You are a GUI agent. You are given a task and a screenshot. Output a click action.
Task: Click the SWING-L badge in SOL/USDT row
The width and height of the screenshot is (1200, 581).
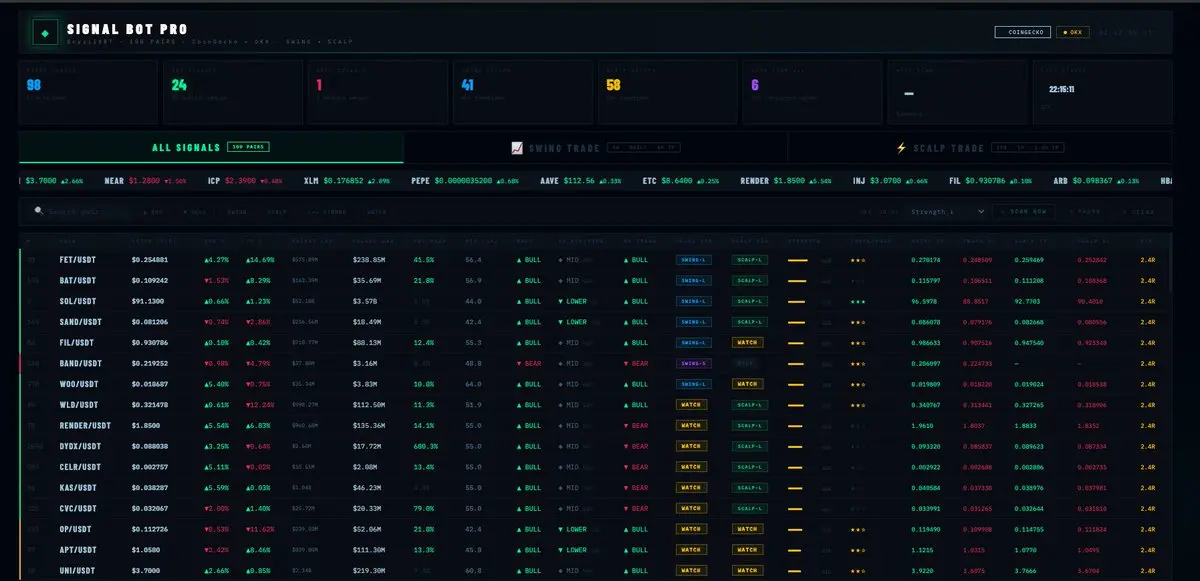coord(693,301)
